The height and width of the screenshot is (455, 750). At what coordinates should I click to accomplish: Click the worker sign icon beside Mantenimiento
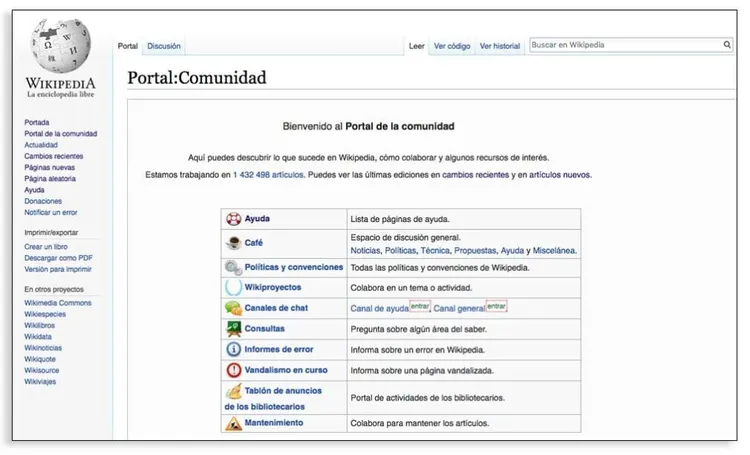(233, 423)
